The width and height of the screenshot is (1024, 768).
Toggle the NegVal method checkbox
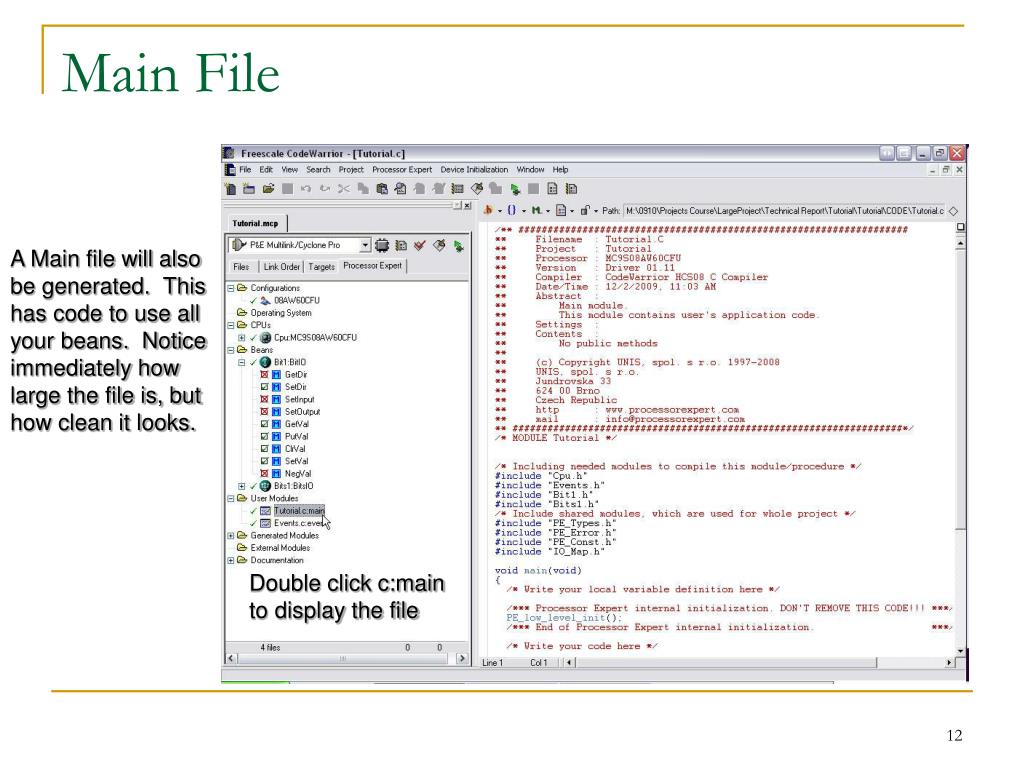point(264,473)
